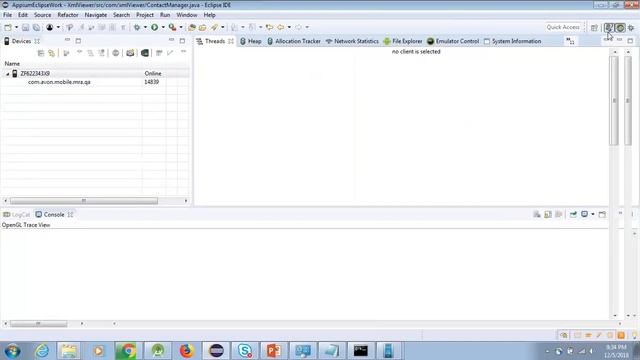
Task: Click Stop Process icon in Devices panel
Action: point(116,53)
